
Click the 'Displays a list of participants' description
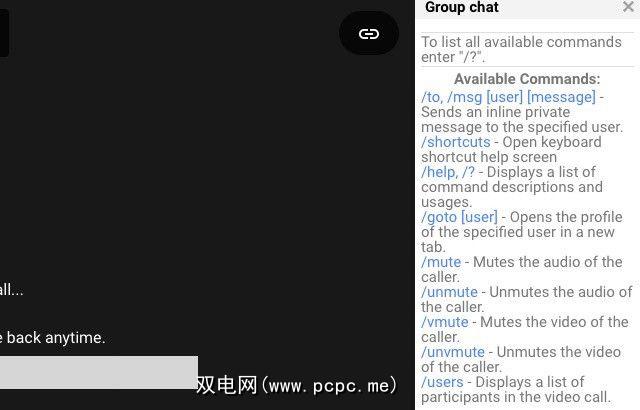(516, 390)
